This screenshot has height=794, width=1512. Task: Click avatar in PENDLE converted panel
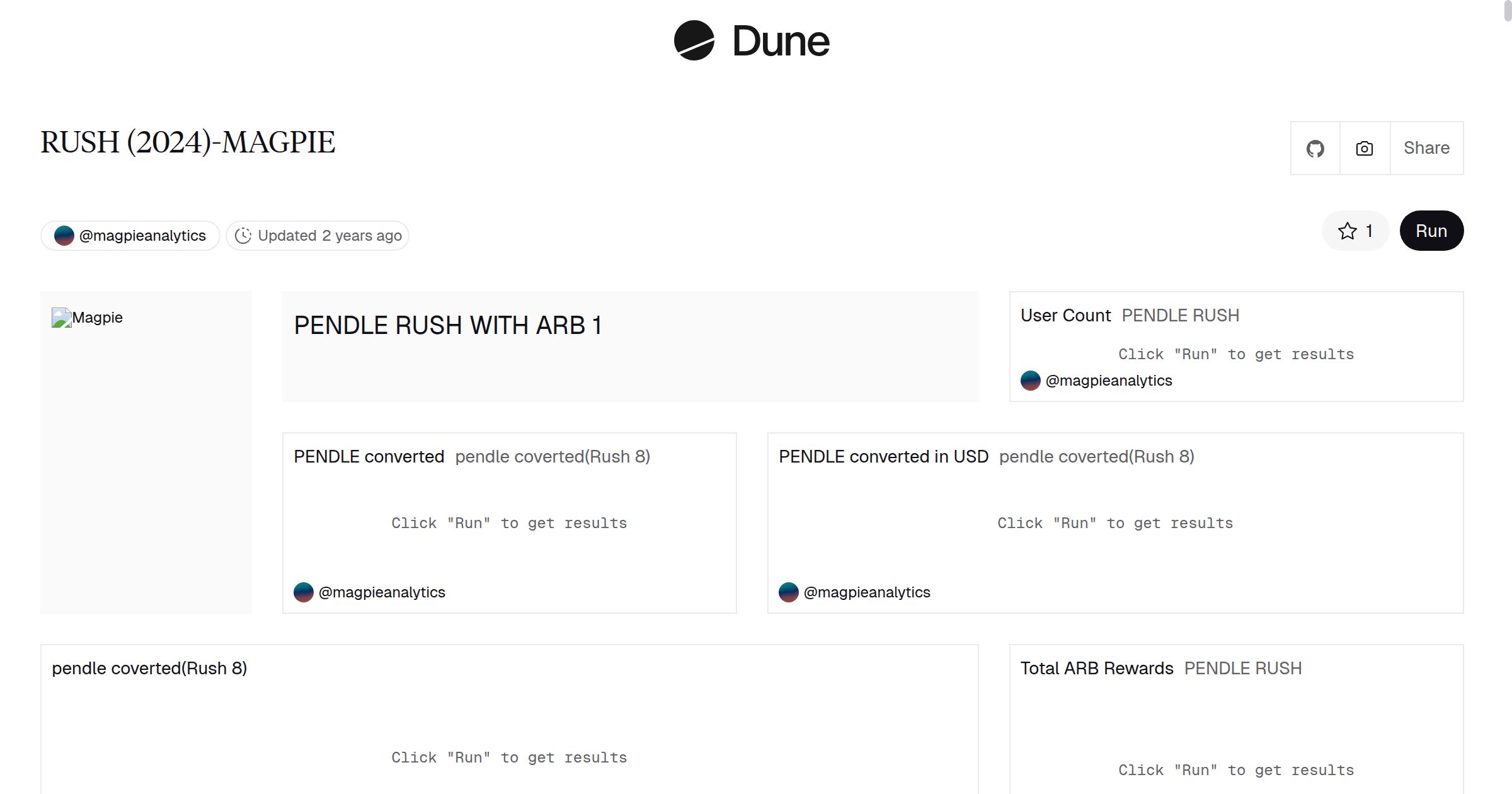coord(304,592)
